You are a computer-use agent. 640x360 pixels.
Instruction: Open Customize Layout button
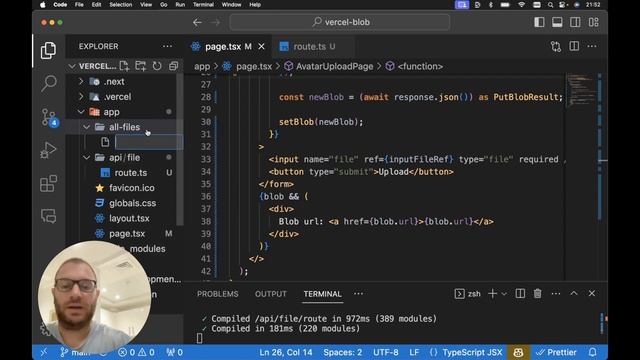593,22
